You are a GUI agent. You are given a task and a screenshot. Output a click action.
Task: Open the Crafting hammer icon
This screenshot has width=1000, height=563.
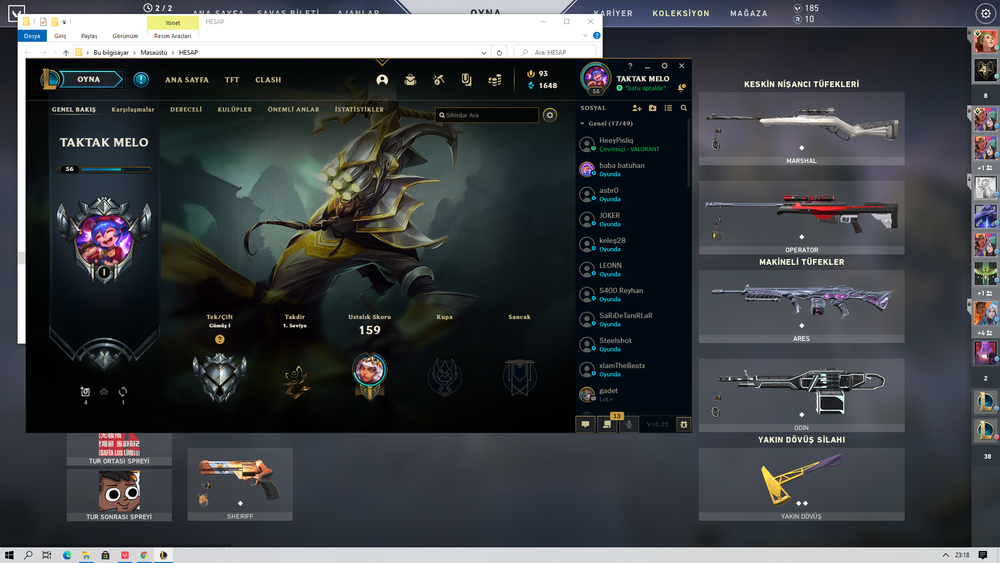438,80
